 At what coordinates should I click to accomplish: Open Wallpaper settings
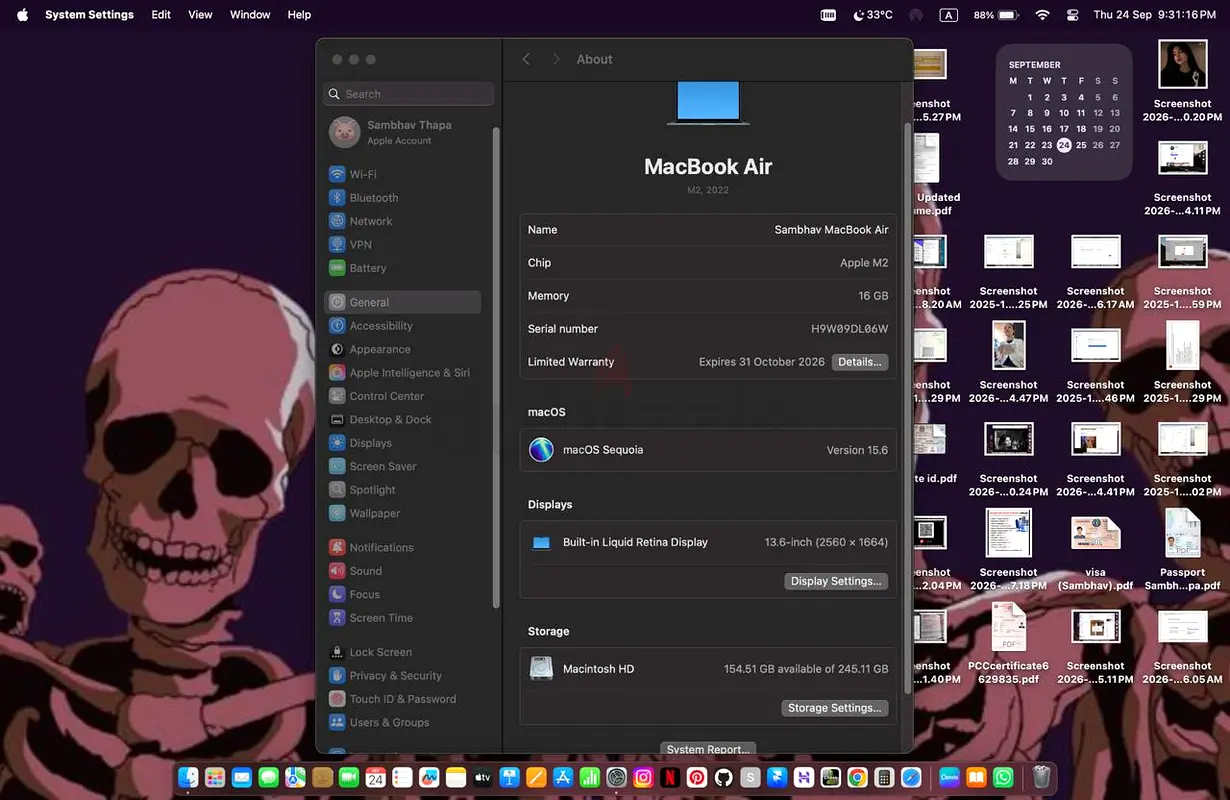coord(402,513)
